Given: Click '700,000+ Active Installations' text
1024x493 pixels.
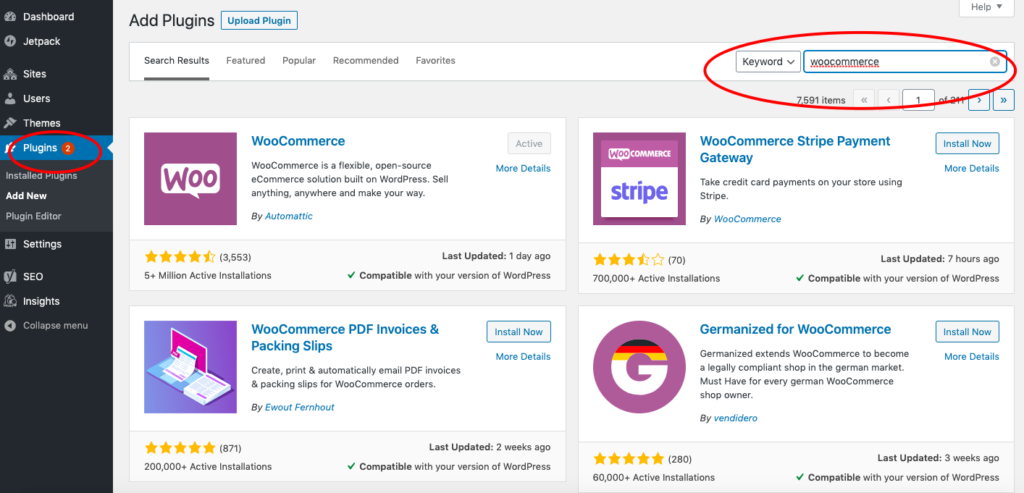Looking at the screenshot, I should point(656,278).
